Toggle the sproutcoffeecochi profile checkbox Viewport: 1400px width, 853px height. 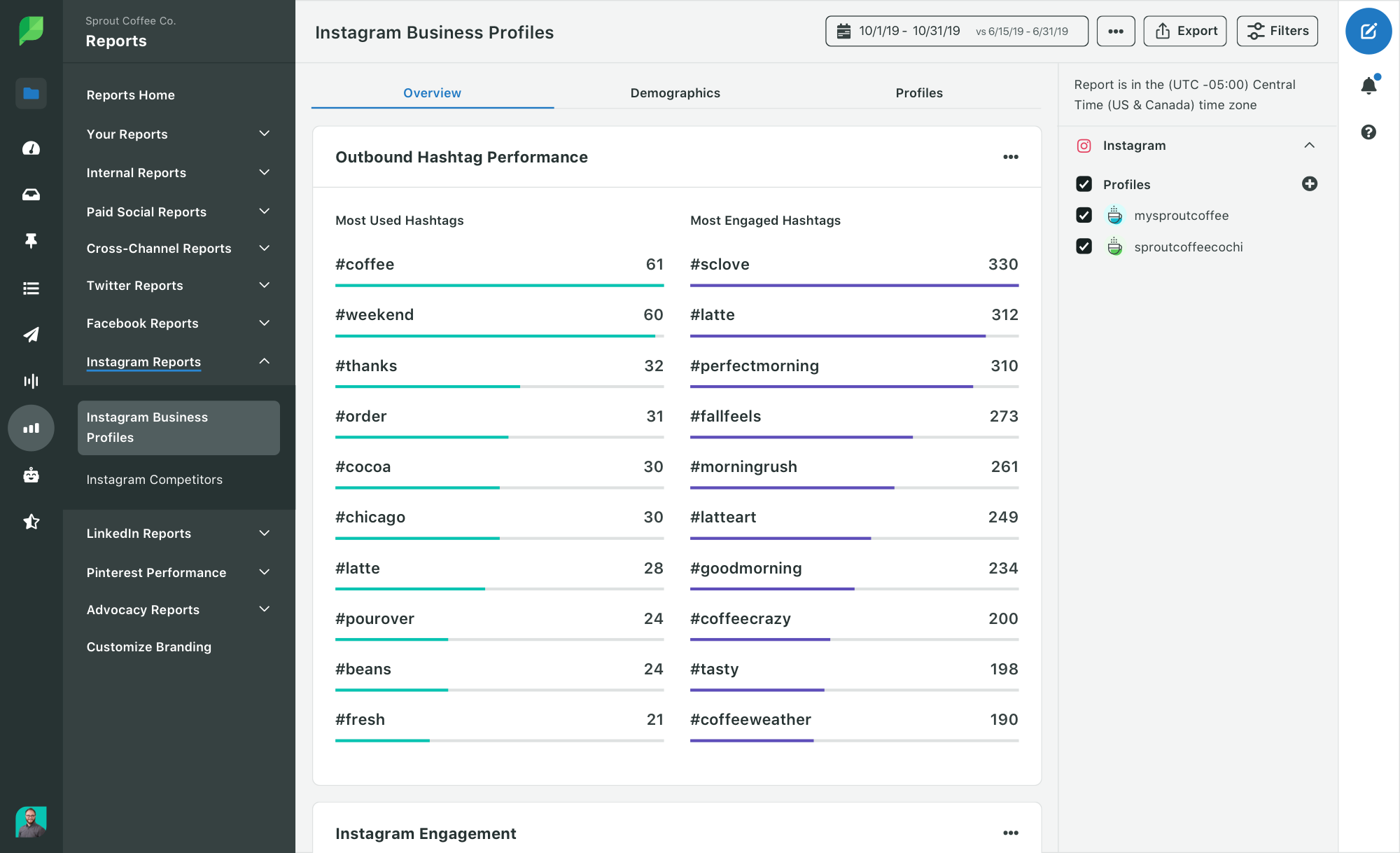coord(1084,246)
